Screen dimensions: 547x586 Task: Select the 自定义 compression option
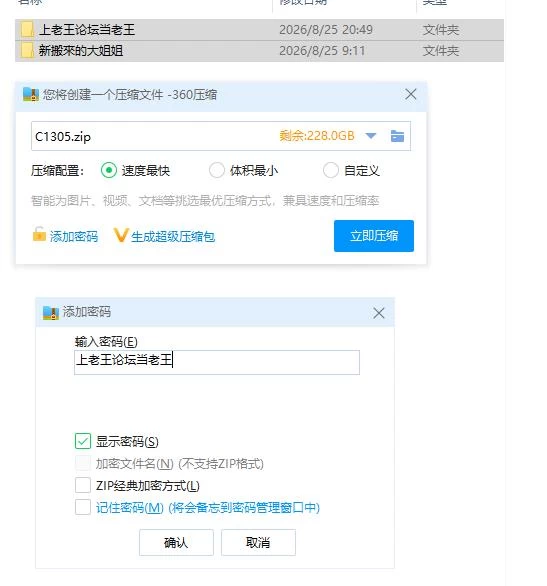pos(331,170)
